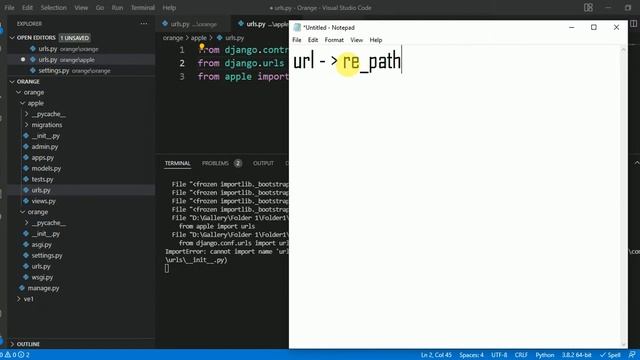Open Notepad Format menu
The image size is (640, 360).
(x=334, y=40)
